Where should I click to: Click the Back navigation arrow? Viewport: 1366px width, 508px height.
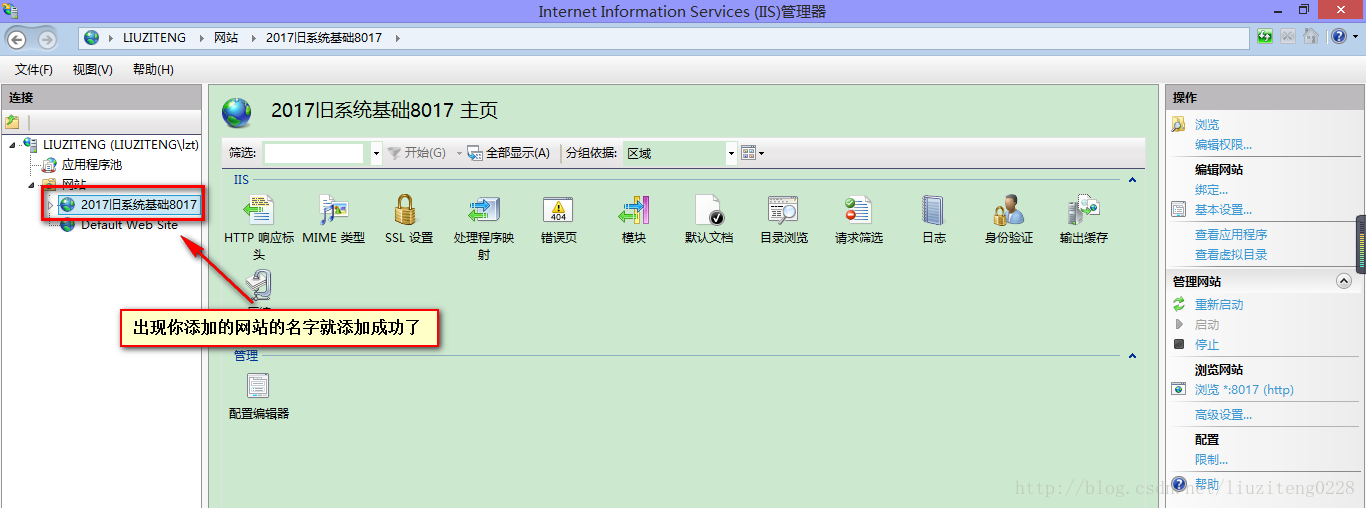click(x=16, y=38)
